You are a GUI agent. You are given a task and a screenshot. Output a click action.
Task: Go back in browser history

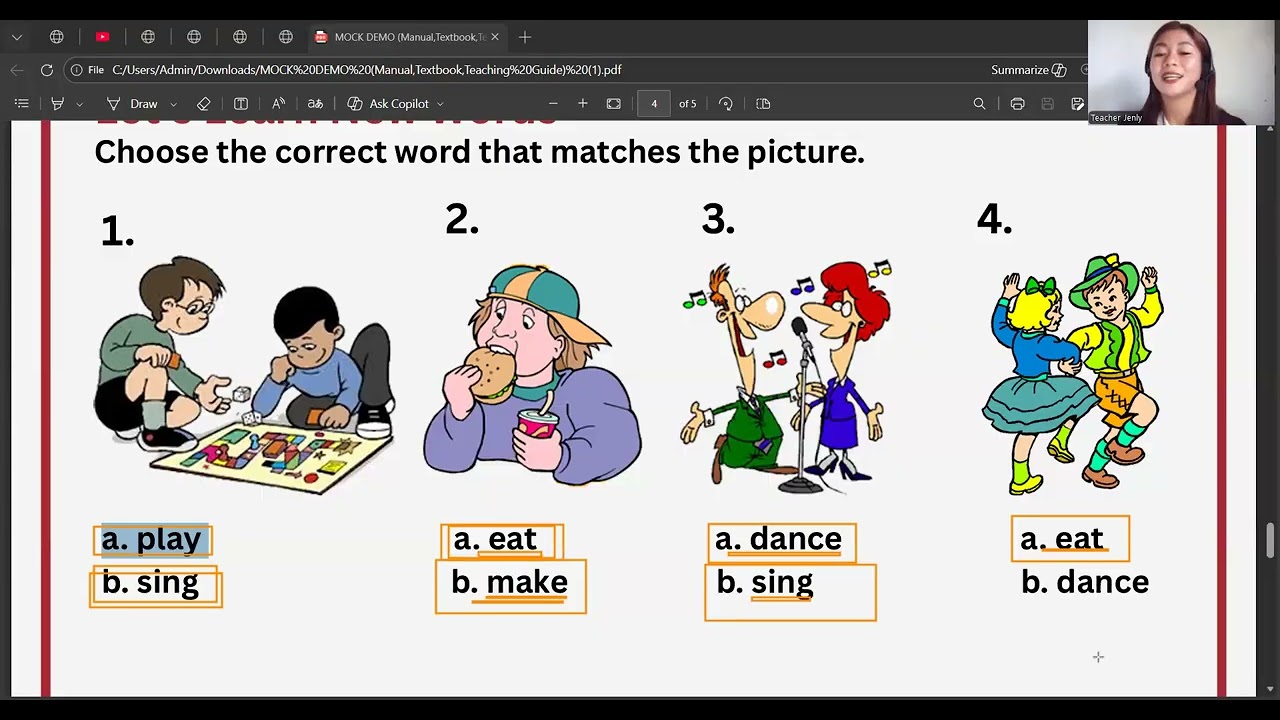(x=17, y=70)
